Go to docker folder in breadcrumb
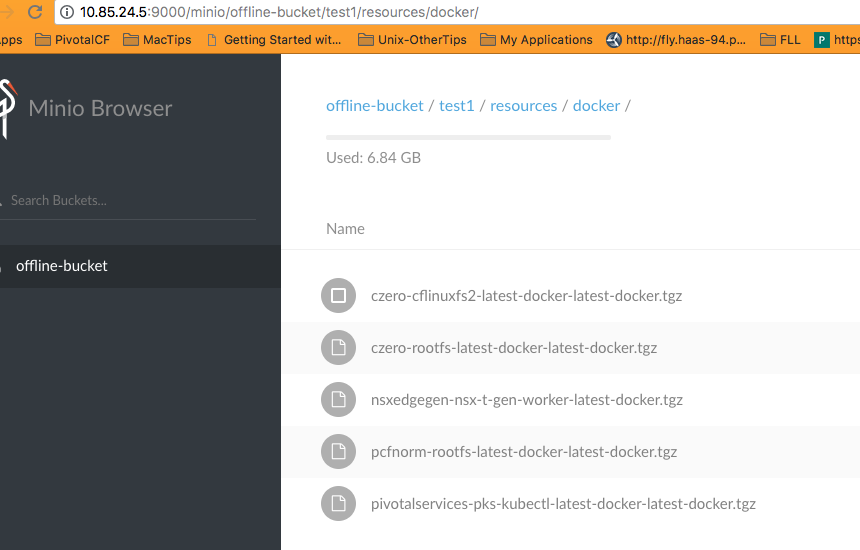 pyautogui.click(x=596, y=105)
